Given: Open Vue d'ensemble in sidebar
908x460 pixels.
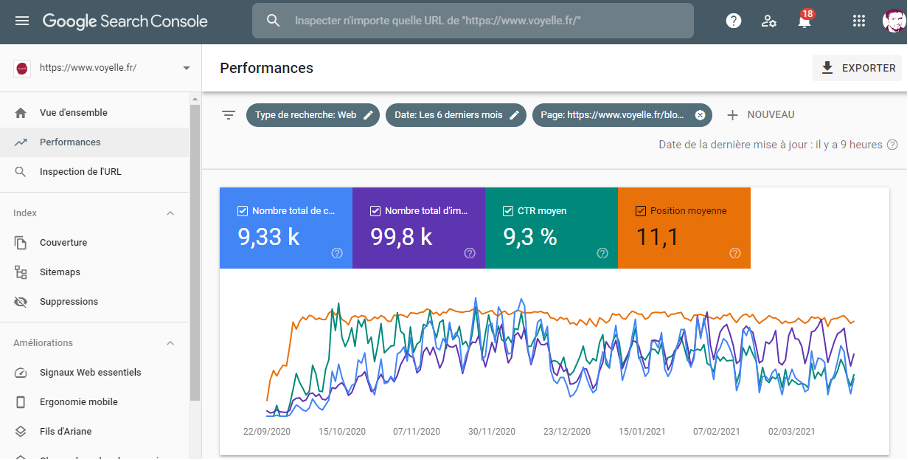Looking at the screenshot, I should click(73, 113).
